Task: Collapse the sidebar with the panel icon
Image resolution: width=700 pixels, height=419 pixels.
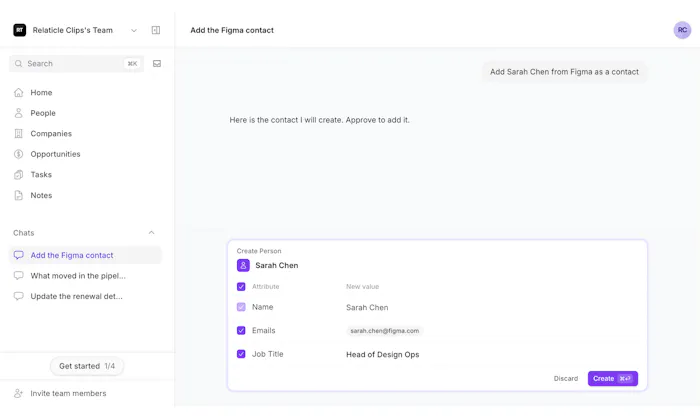Action: pos(156,30)
